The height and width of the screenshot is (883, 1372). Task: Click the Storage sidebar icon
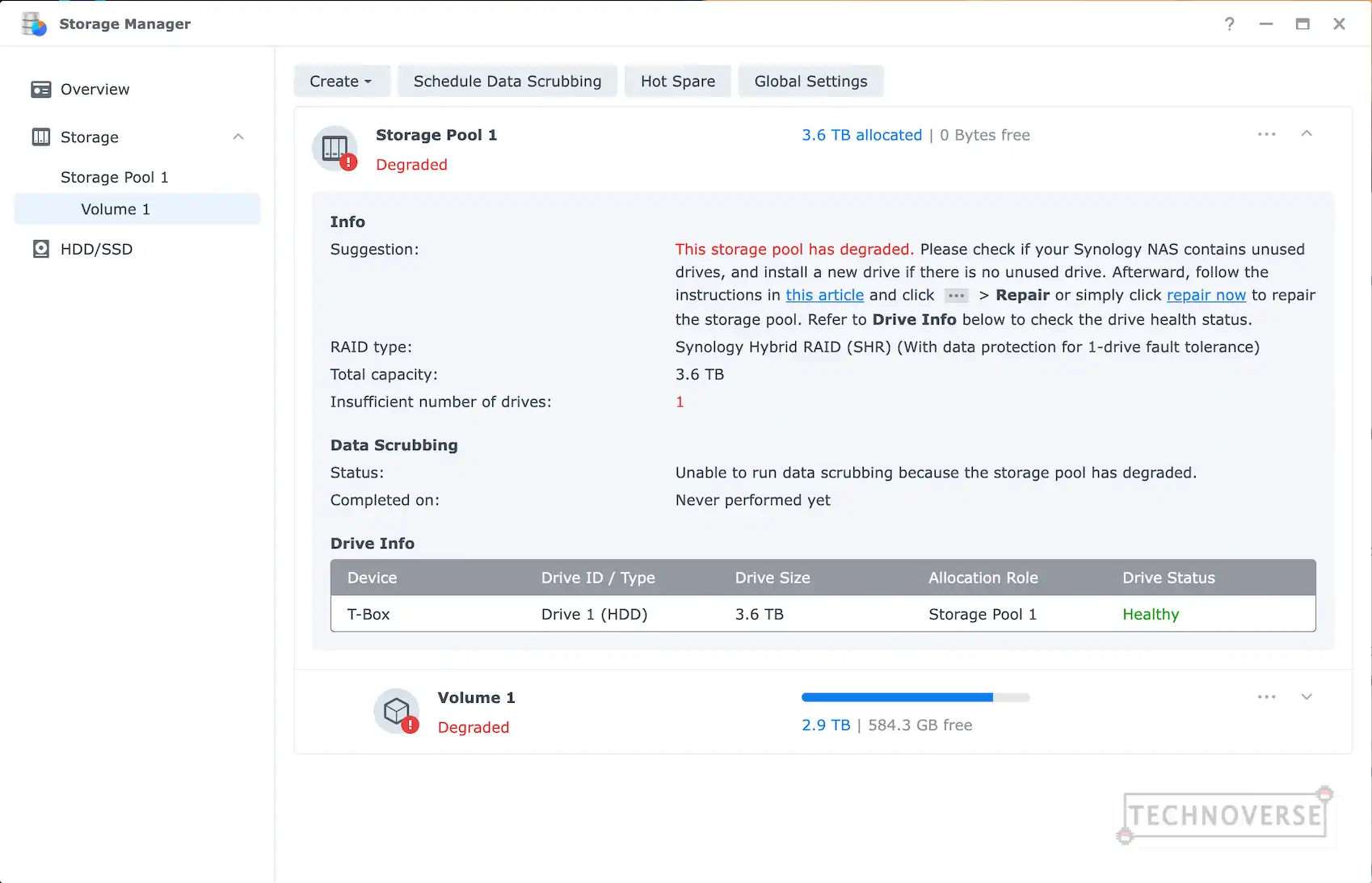click(x=40, y=137)
